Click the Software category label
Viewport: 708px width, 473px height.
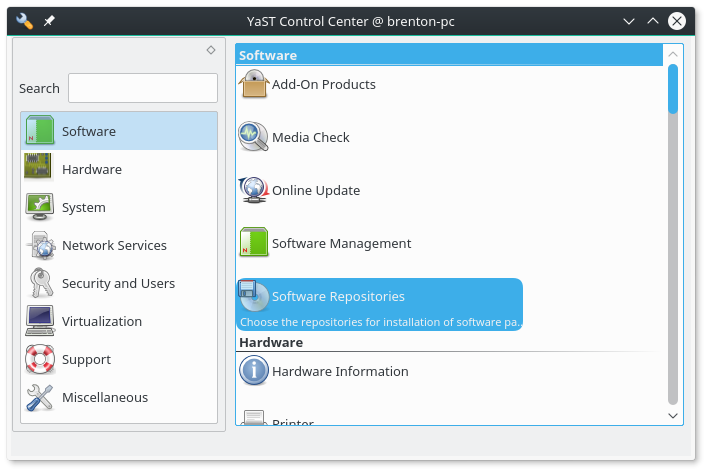[89, 131]
